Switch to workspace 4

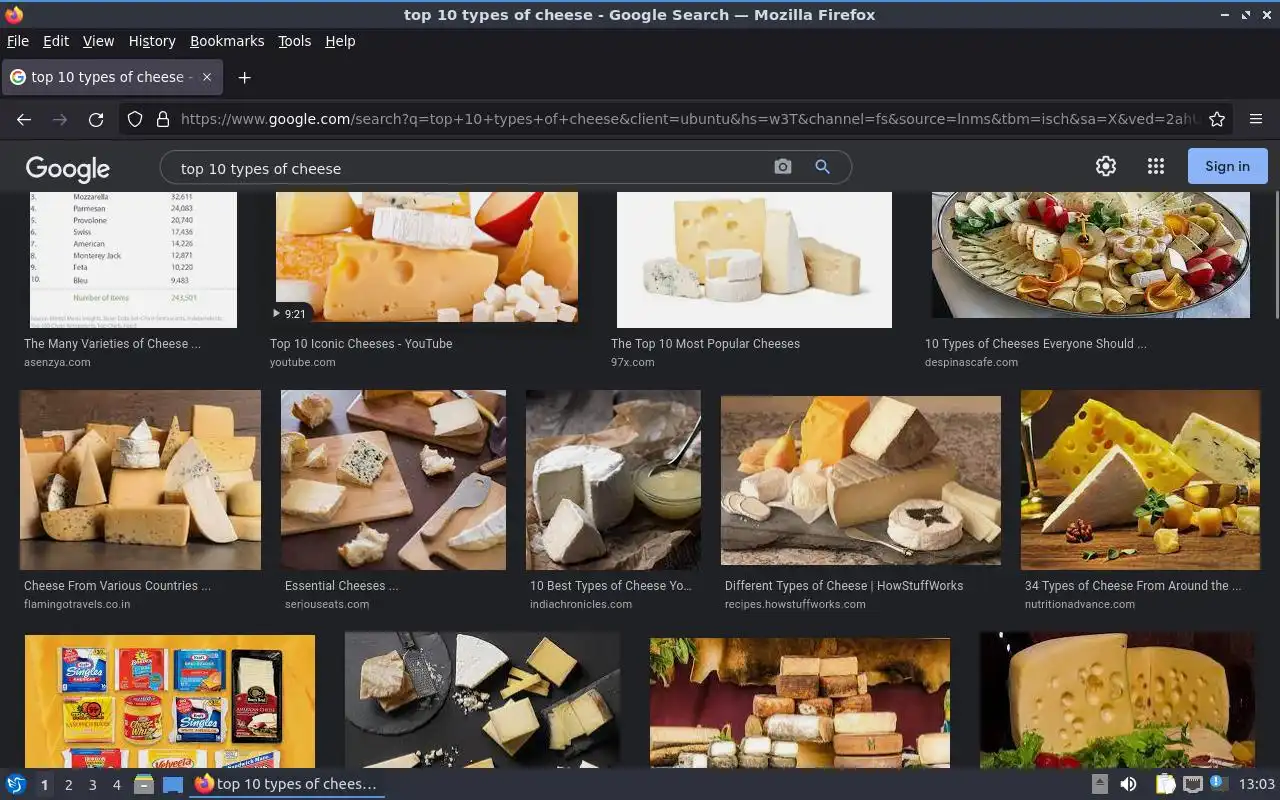[116, 785]
